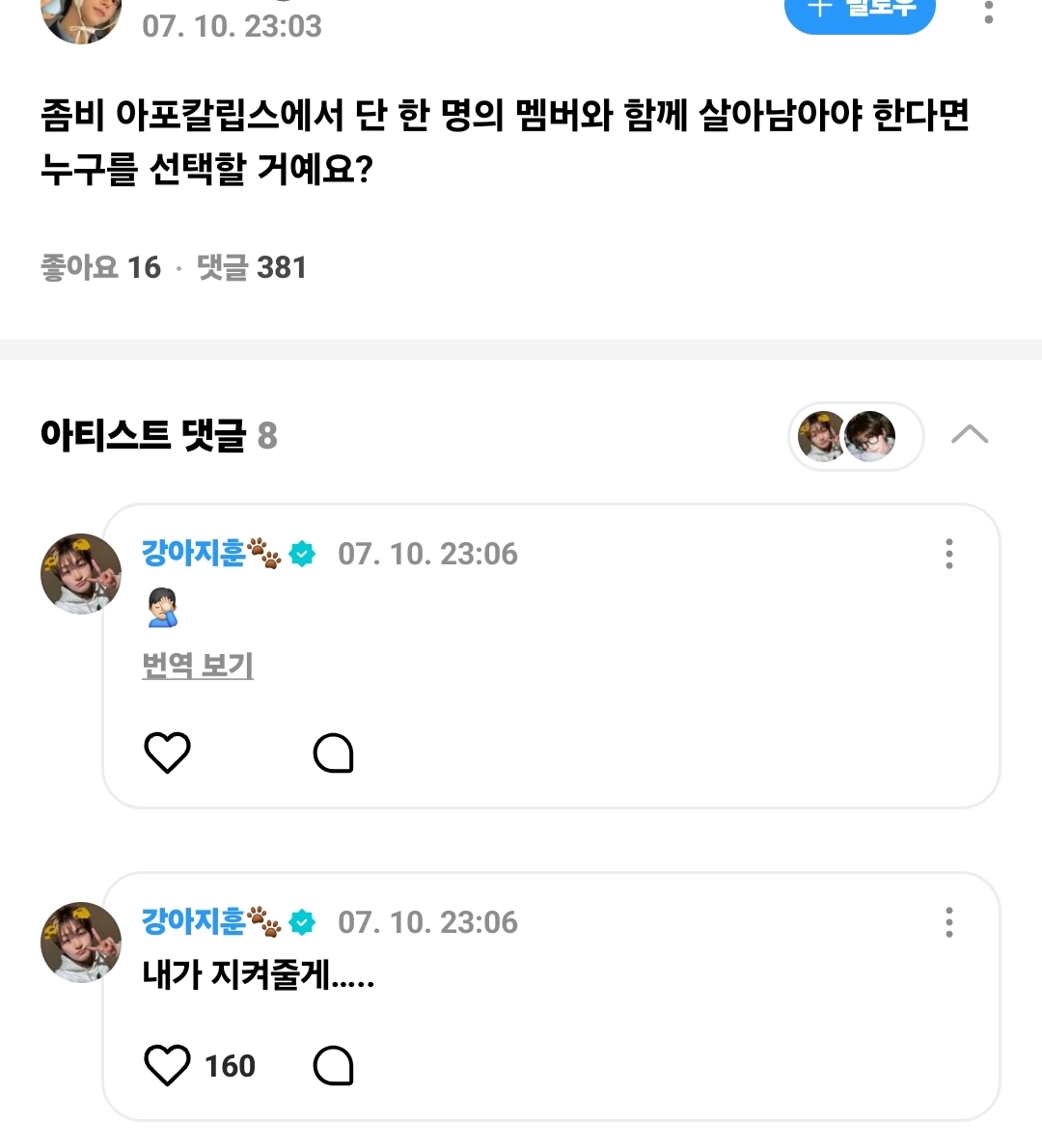Collapse the 아티스트 댓글 section

[969, 435]
